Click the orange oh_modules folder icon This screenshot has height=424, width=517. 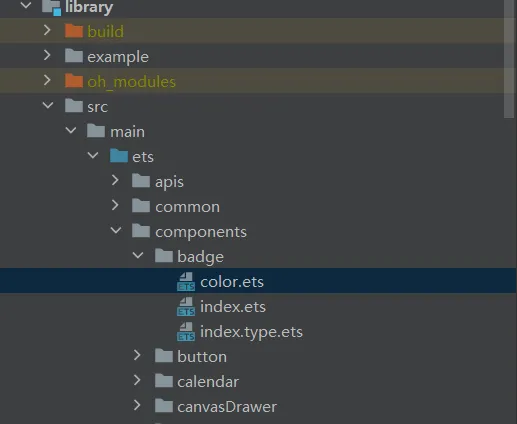click(x=74, y=81)
